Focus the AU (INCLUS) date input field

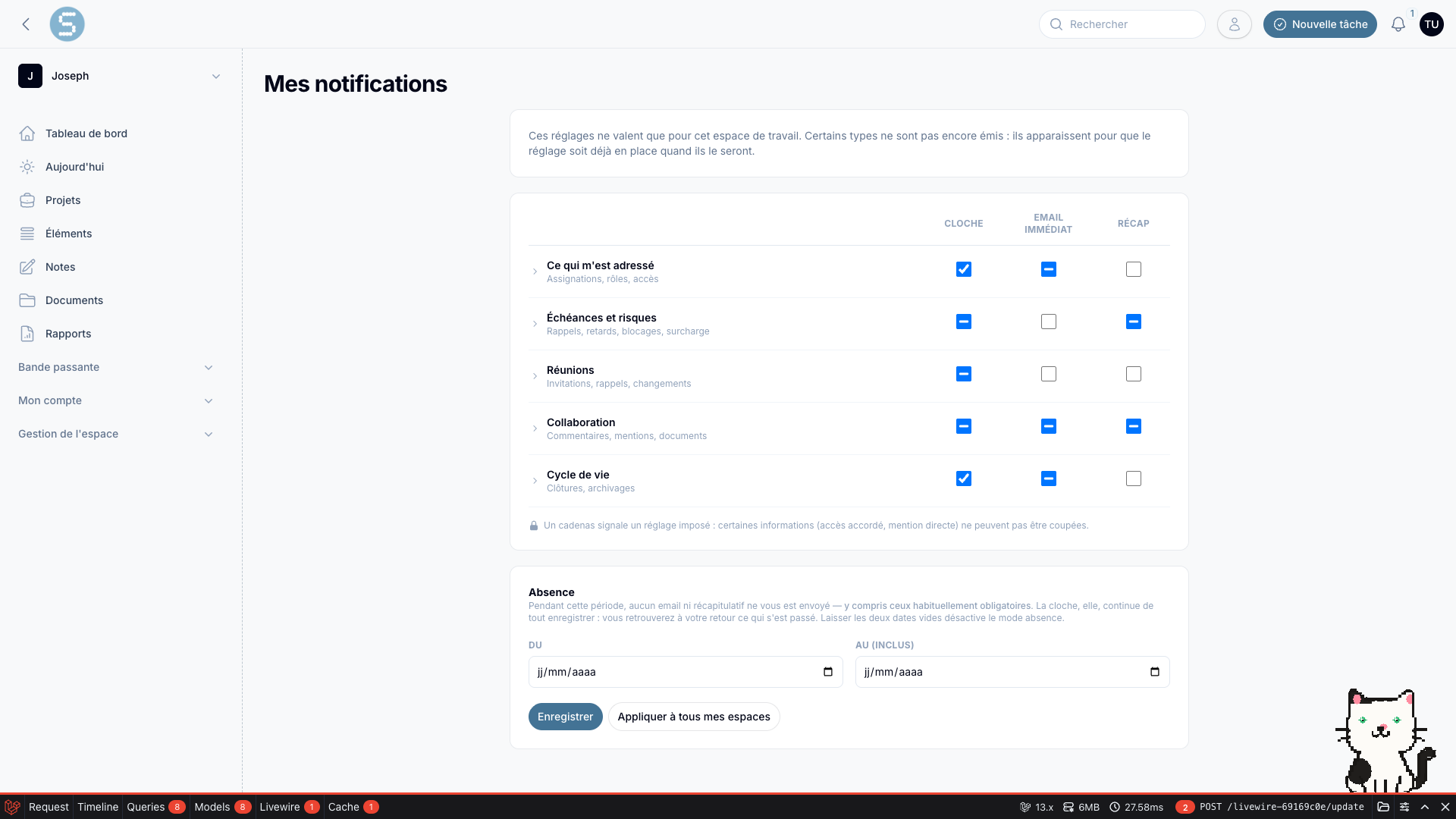point(1012,672)
